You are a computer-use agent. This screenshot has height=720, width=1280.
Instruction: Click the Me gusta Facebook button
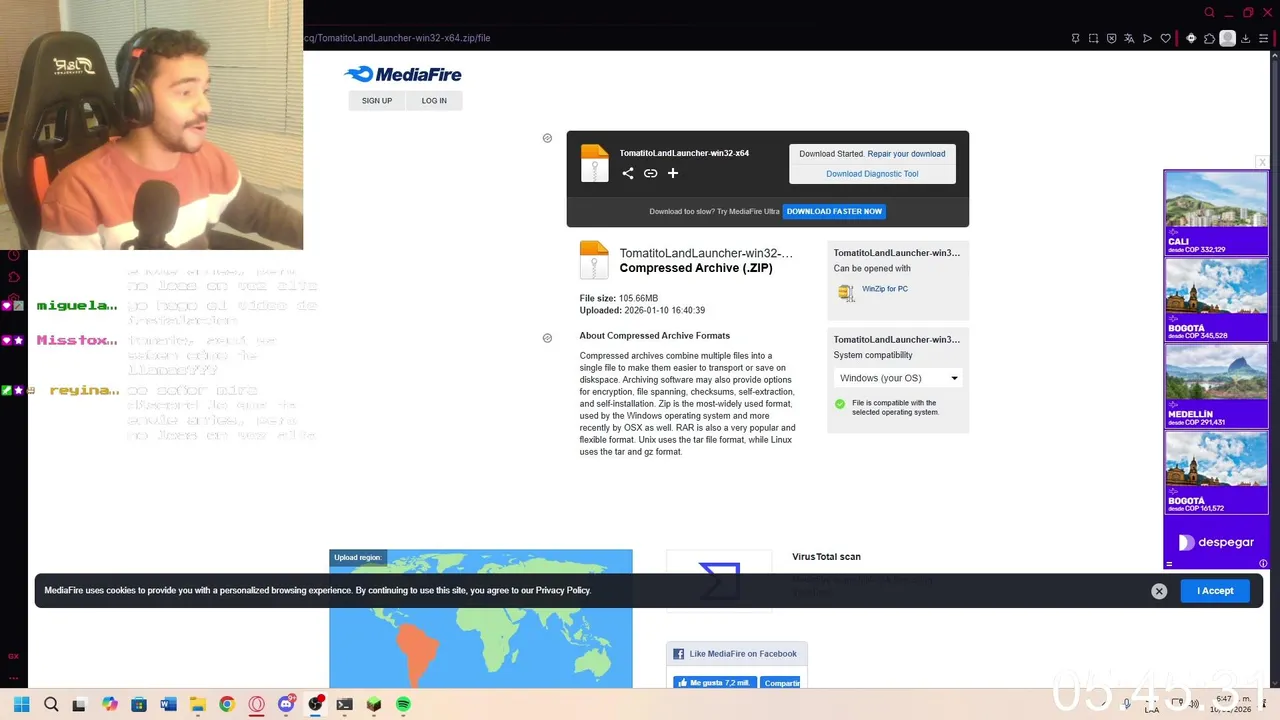714,683
